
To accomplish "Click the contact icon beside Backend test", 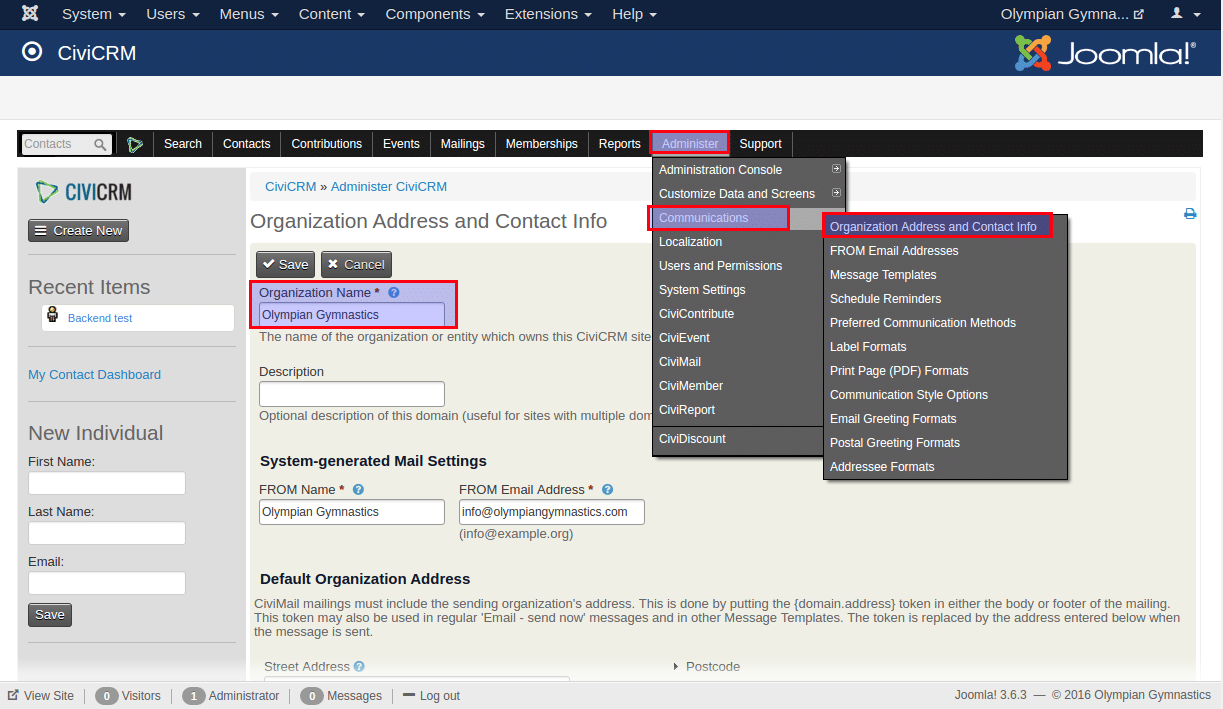I will click(x=53, y=316).
